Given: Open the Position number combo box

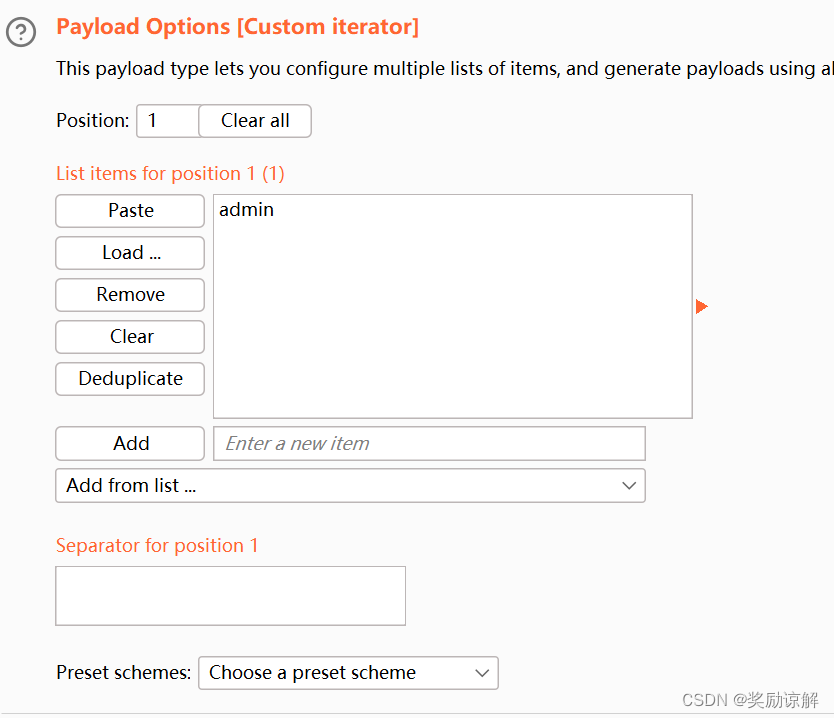Looking at the screenshot, I should point(168,121).
